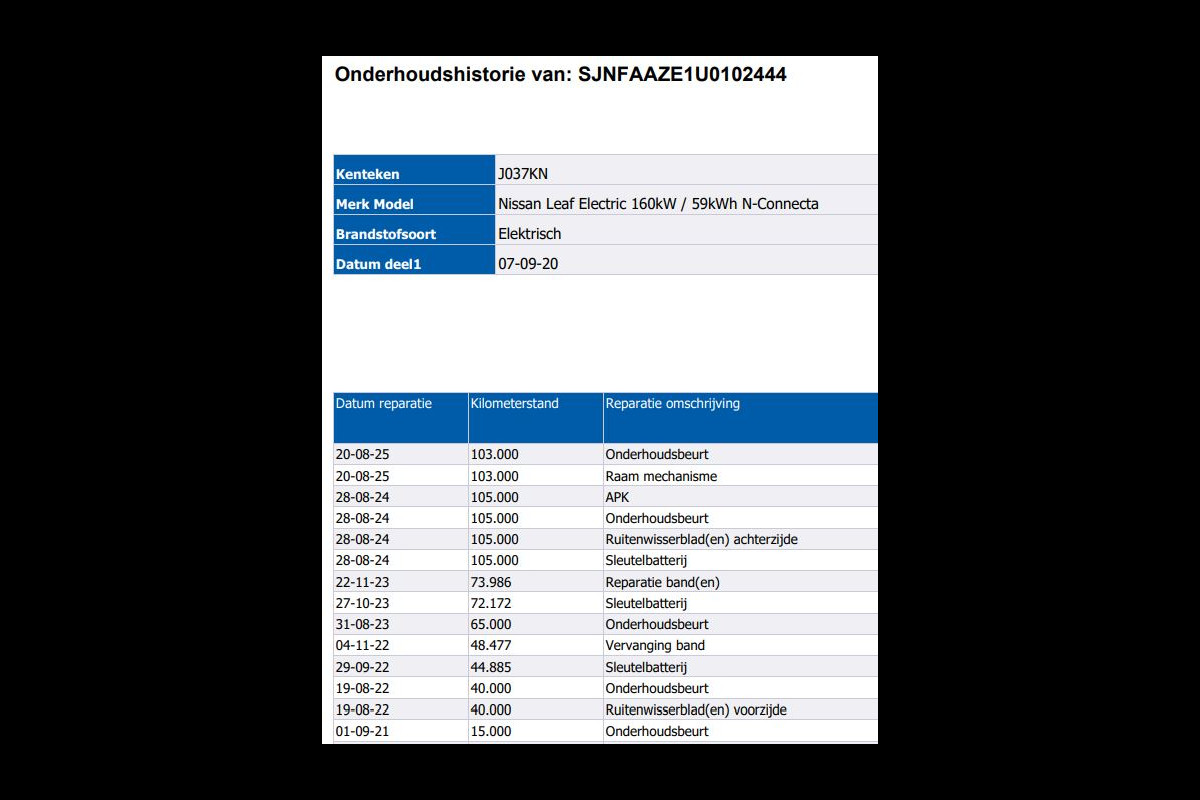Screen dimensions: 1200x800
Task: Click the Kilometerstand column header
Action: coord(515,404)
